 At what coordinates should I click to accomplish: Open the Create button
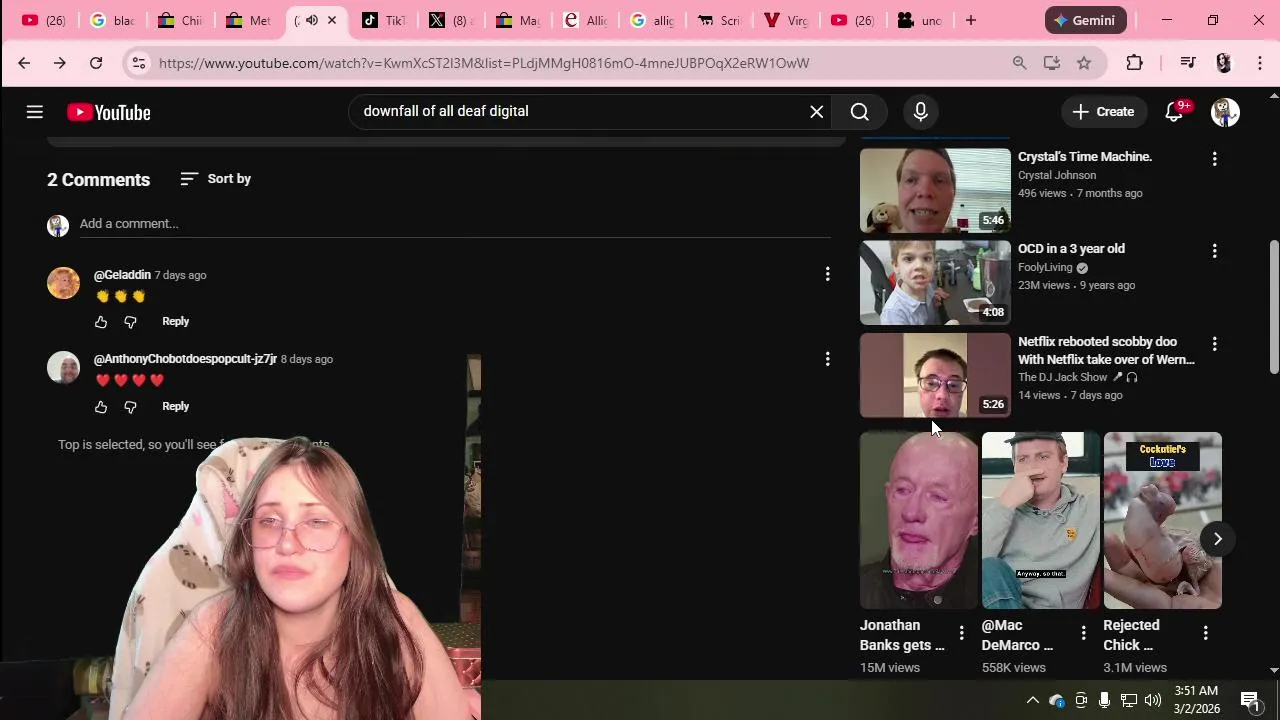(1104, 112)
